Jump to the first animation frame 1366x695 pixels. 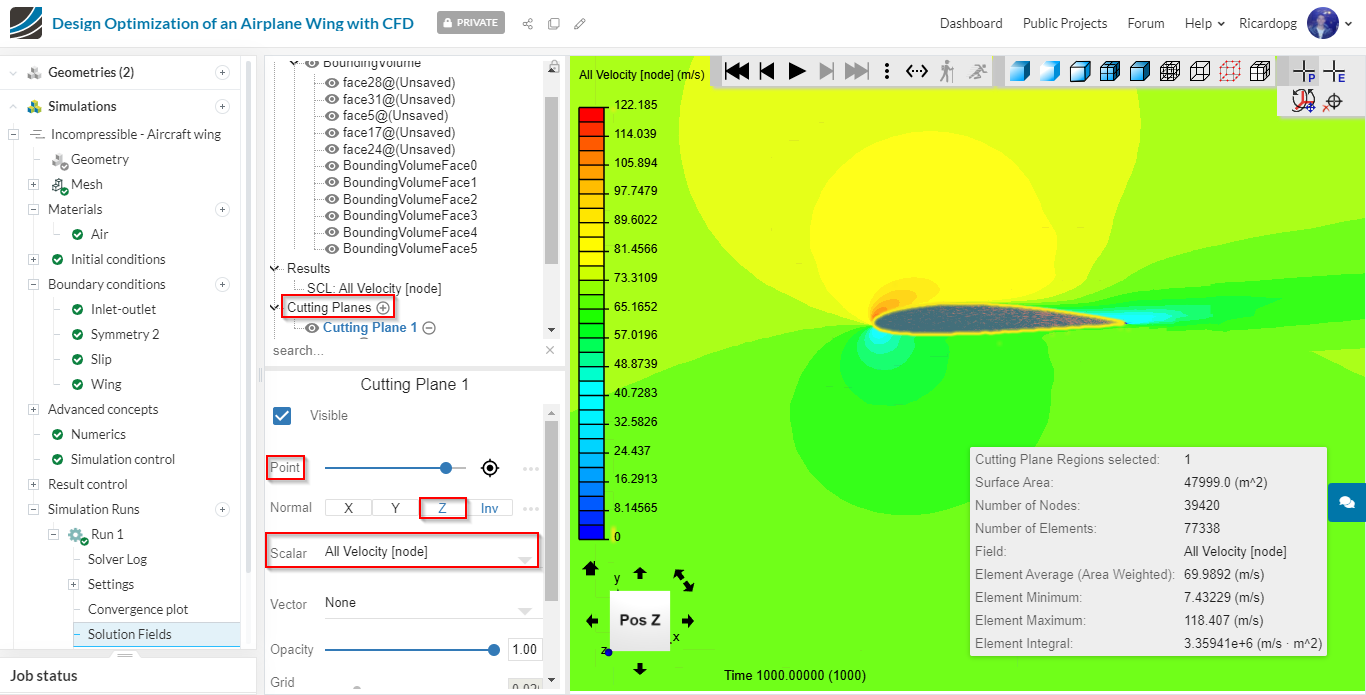click(737, 71)
